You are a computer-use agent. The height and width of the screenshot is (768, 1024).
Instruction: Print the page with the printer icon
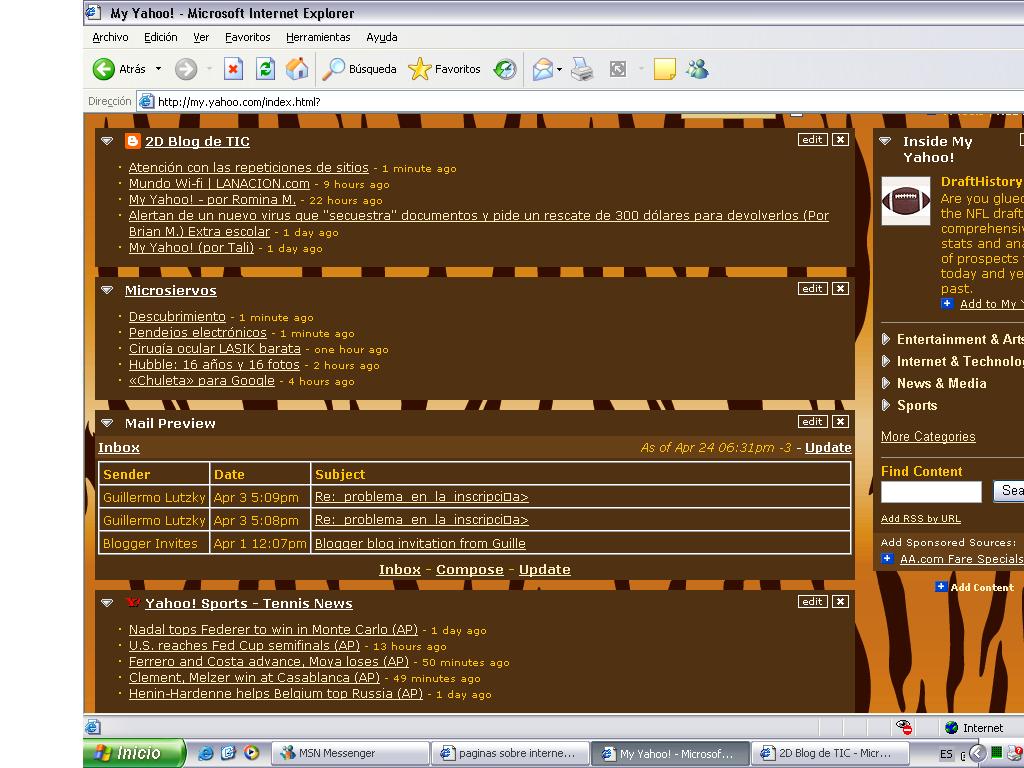pyautogui.click(x=582, y=69)
